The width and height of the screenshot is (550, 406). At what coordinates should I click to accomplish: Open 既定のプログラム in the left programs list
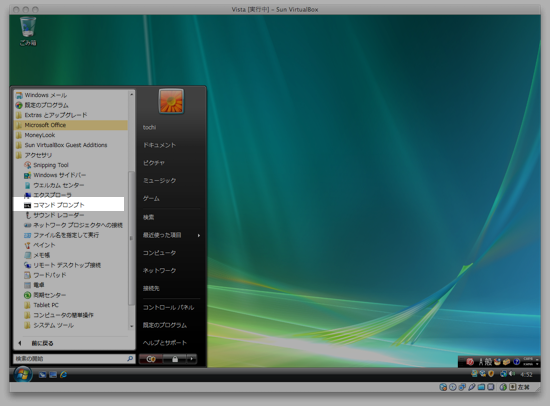pos(71,105)
